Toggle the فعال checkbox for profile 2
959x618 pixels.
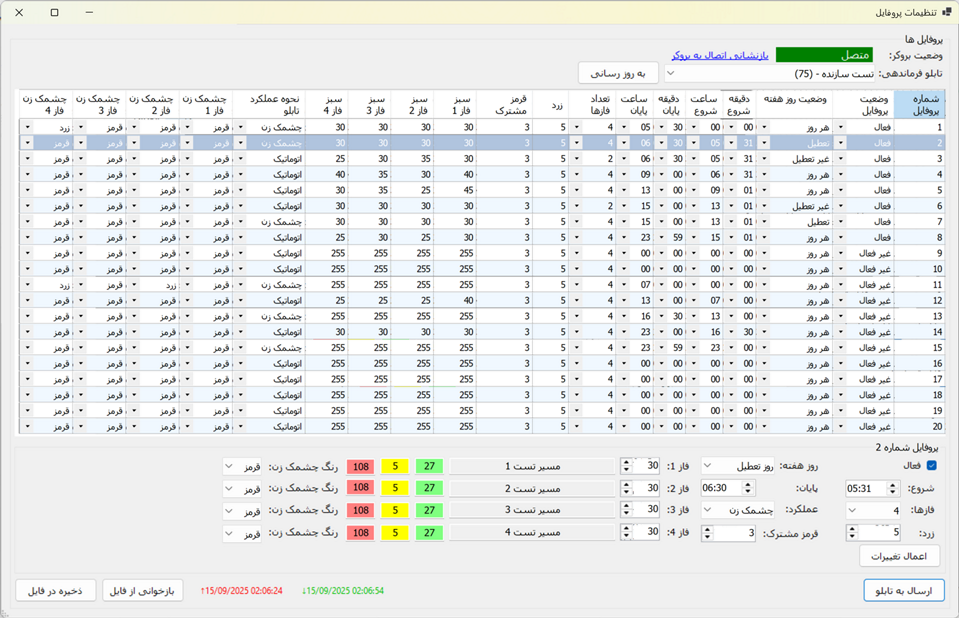coord(932,466)
